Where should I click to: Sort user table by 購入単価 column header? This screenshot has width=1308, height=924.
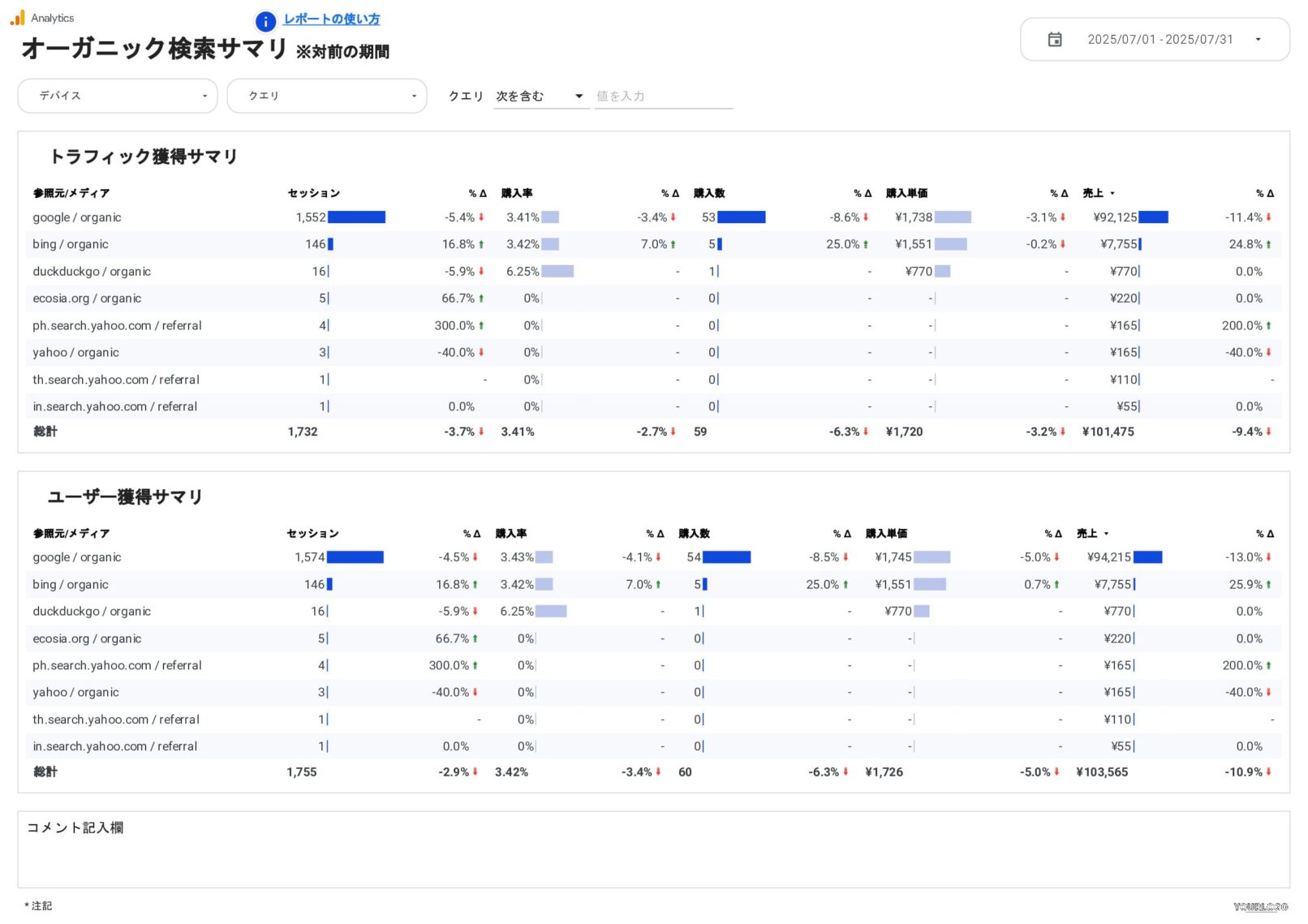click(886, 534)
